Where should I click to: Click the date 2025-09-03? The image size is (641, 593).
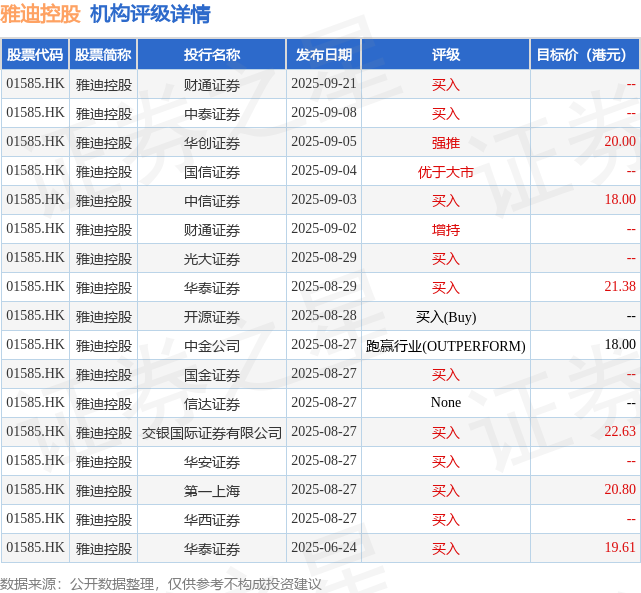(x=324, y=199)
